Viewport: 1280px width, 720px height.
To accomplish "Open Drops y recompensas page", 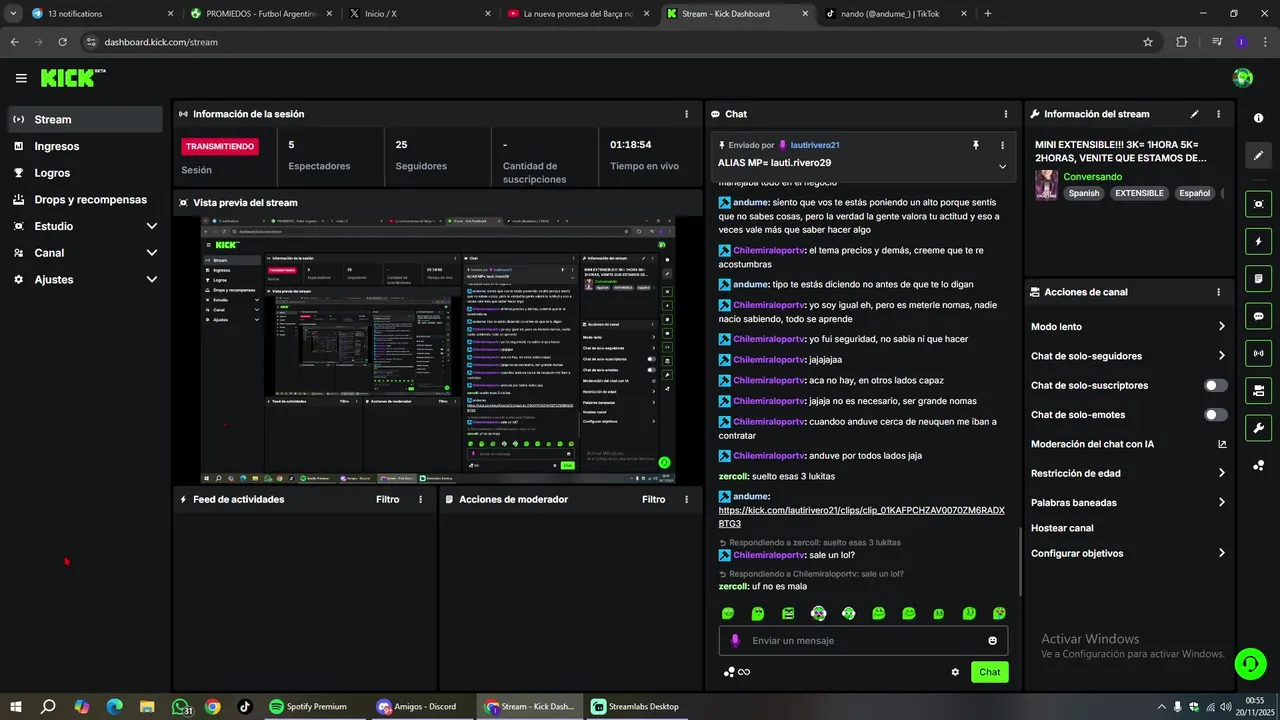I will point(85,199).
